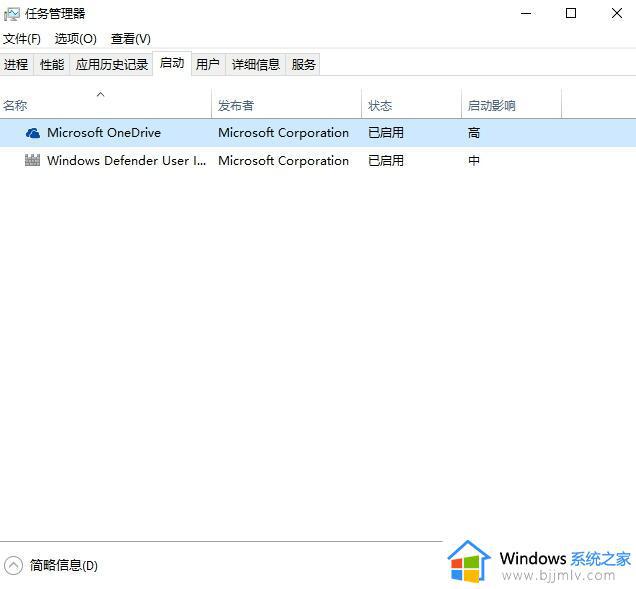Click Microsoft Corporation in the OneDrive row
This screenshot has height=589, width=636.
[284, 133]
